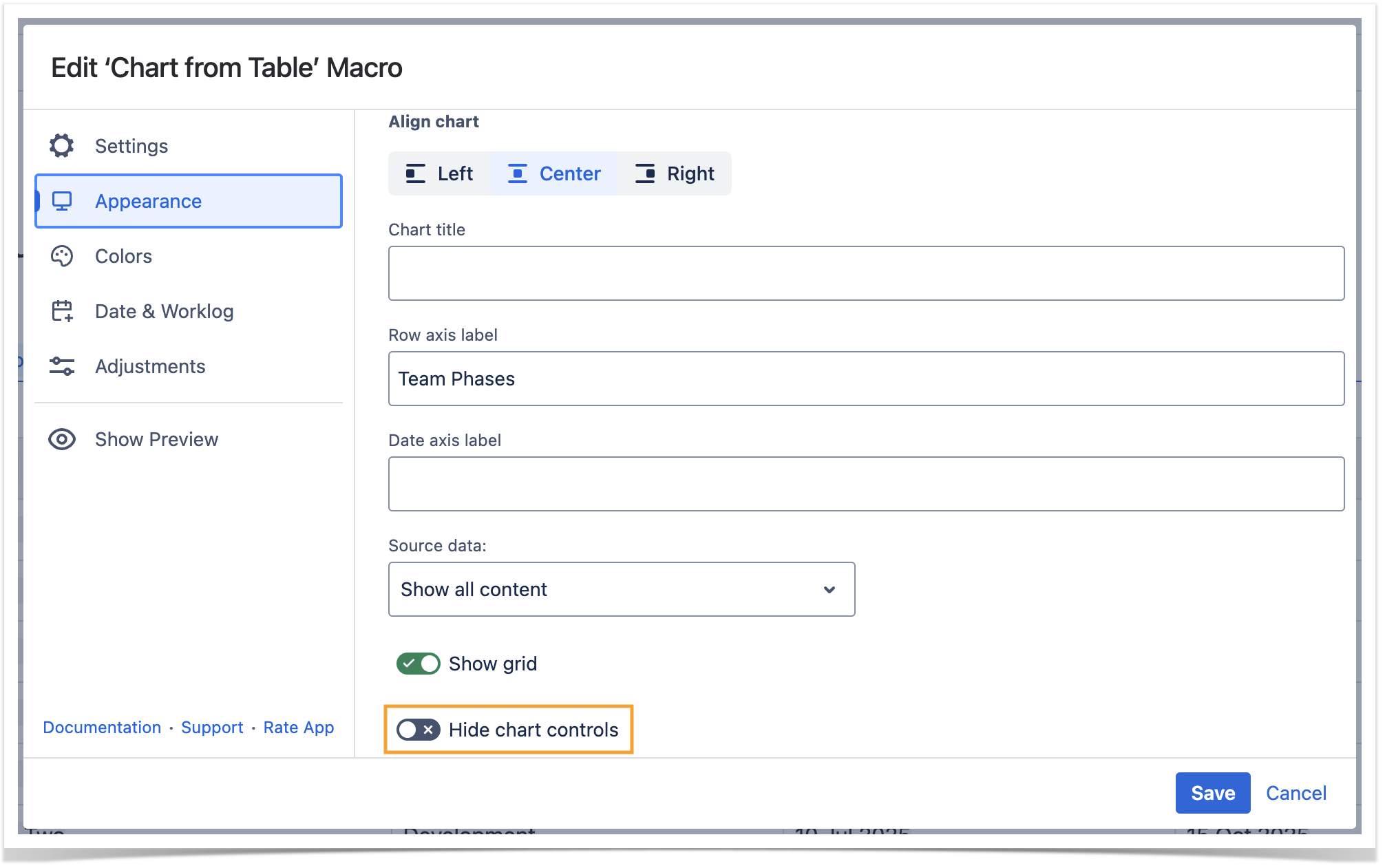Turn off the Show grid toggle

[418, 664]
